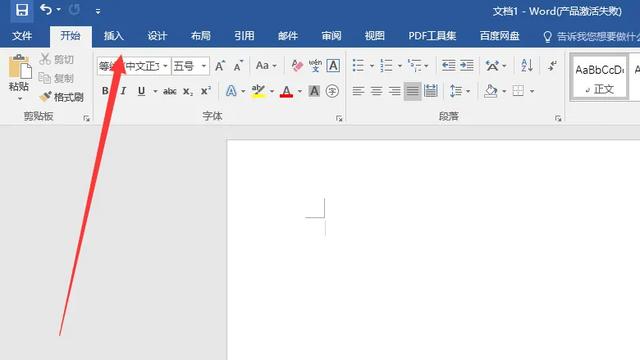
Task: Select the 正文 (Normal) style thumbnail
Action: click(x=599, y=78)
